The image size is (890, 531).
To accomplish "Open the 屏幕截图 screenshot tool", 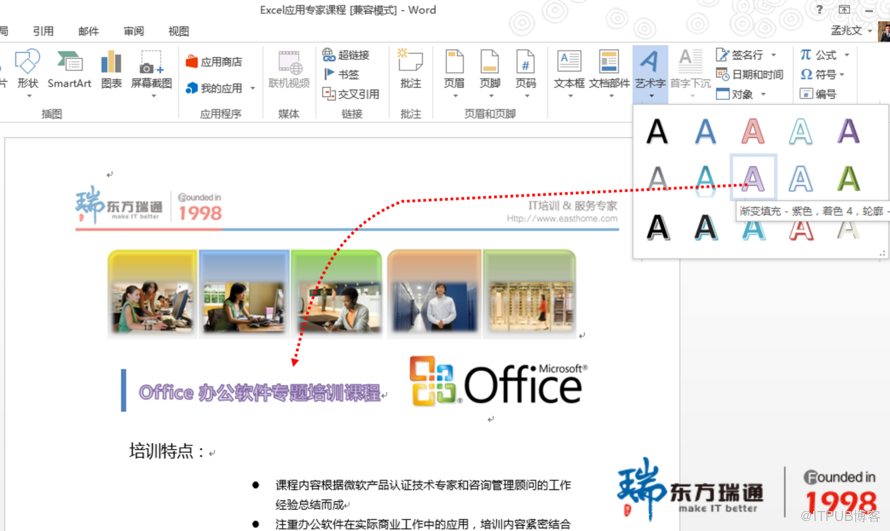I will pyautogui.click(x=152, y=71).
